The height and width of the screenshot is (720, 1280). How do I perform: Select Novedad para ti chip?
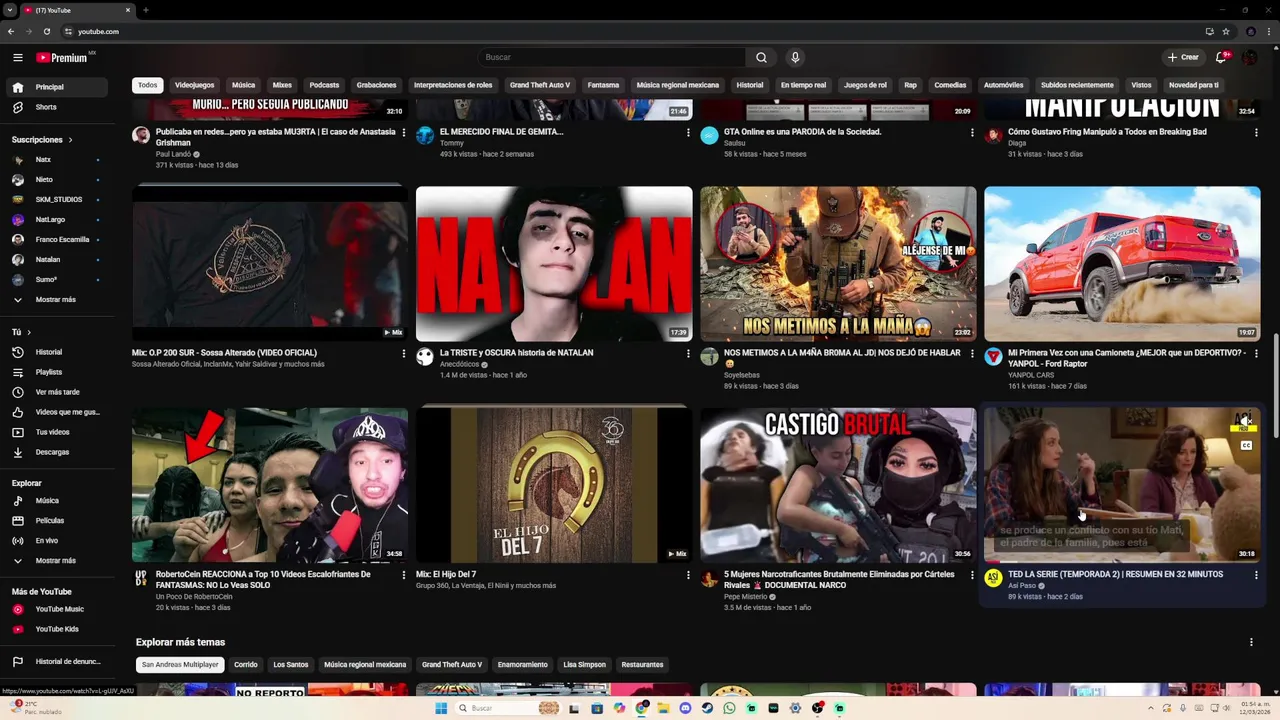(1194, 85)
